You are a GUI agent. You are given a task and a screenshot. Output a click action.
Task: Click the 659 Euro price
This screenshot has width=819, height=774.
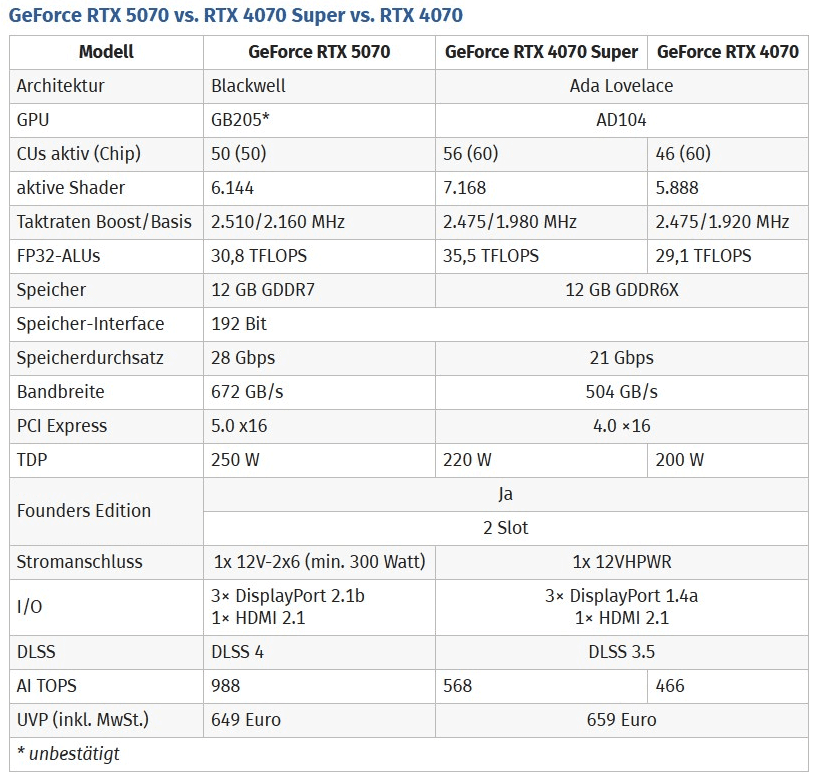coord(622,719)
